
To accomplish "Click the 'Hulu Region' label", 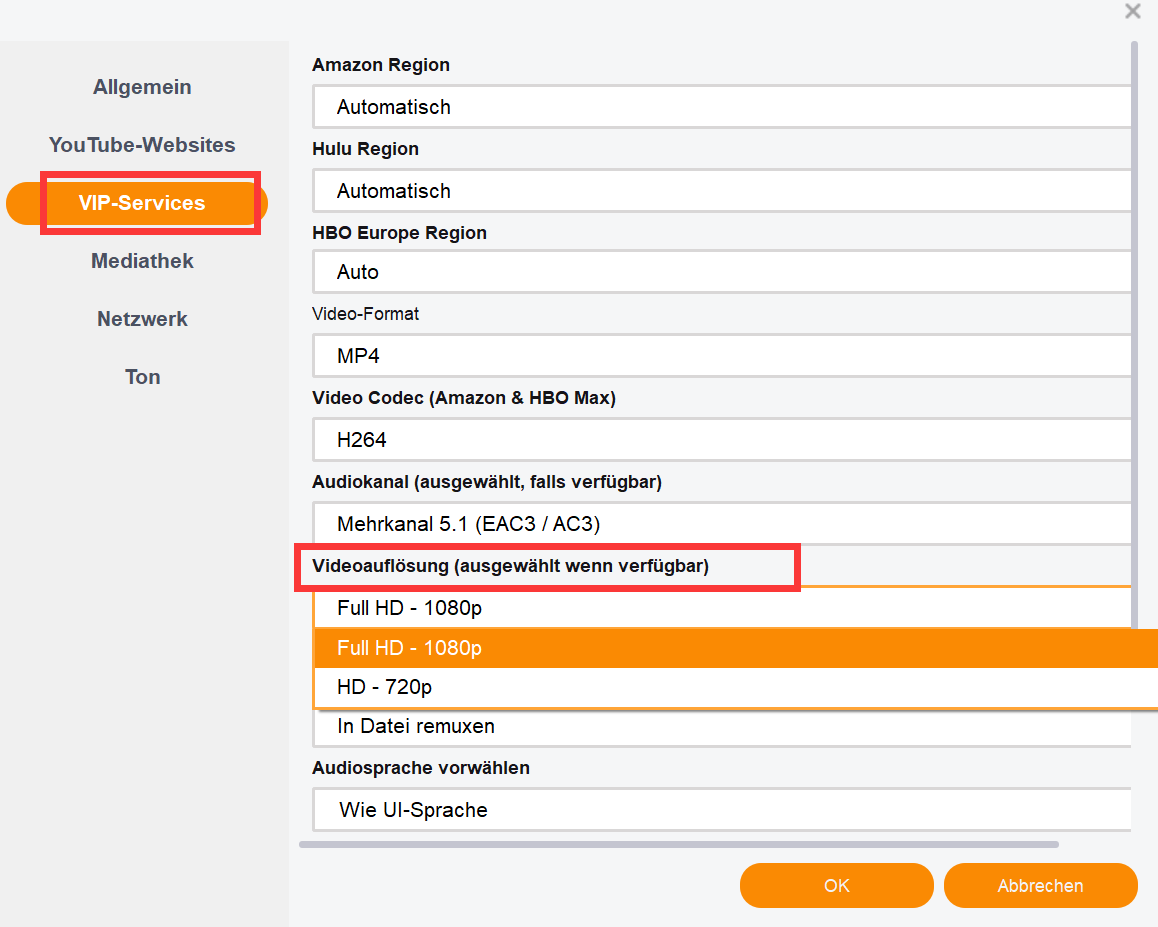I will pyautogui.click(x=366, y=149).
